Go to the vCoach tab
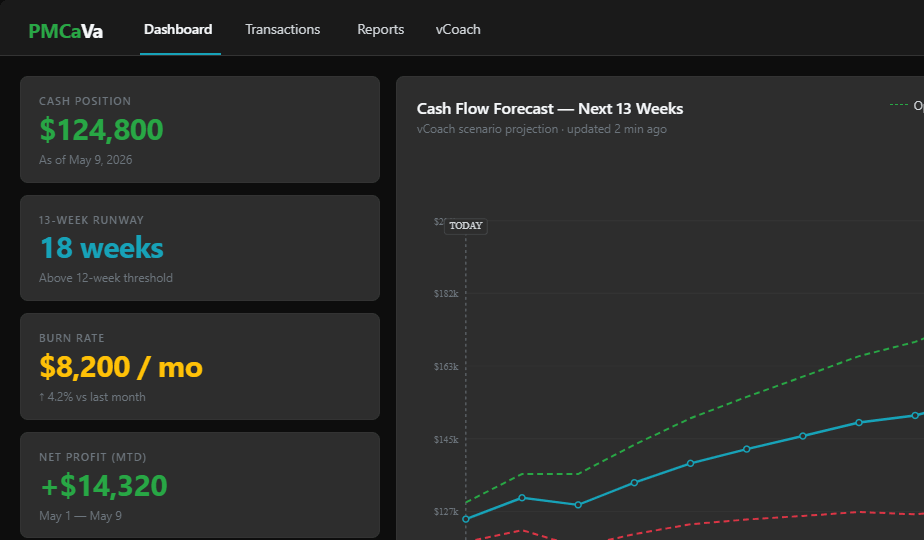Viewport: 924px width, 540px height. click(x=458, y=29)
